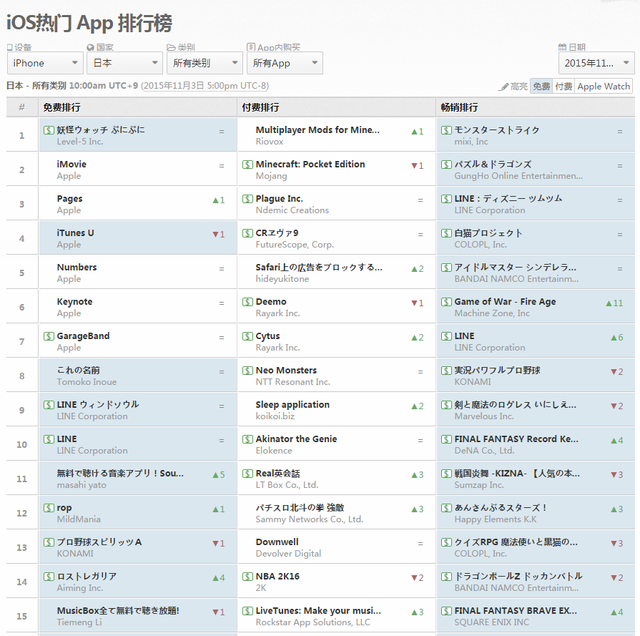640x636 pixels.
Task: Click in-app purchase icon beside free-chart LINE
Action: (49, 439)
